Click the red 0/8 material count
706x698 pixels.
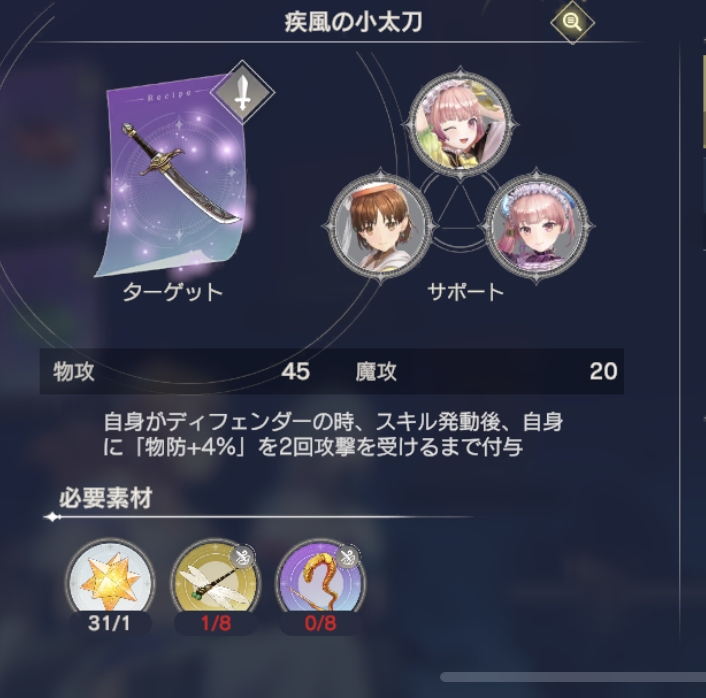tap(321, 623)
